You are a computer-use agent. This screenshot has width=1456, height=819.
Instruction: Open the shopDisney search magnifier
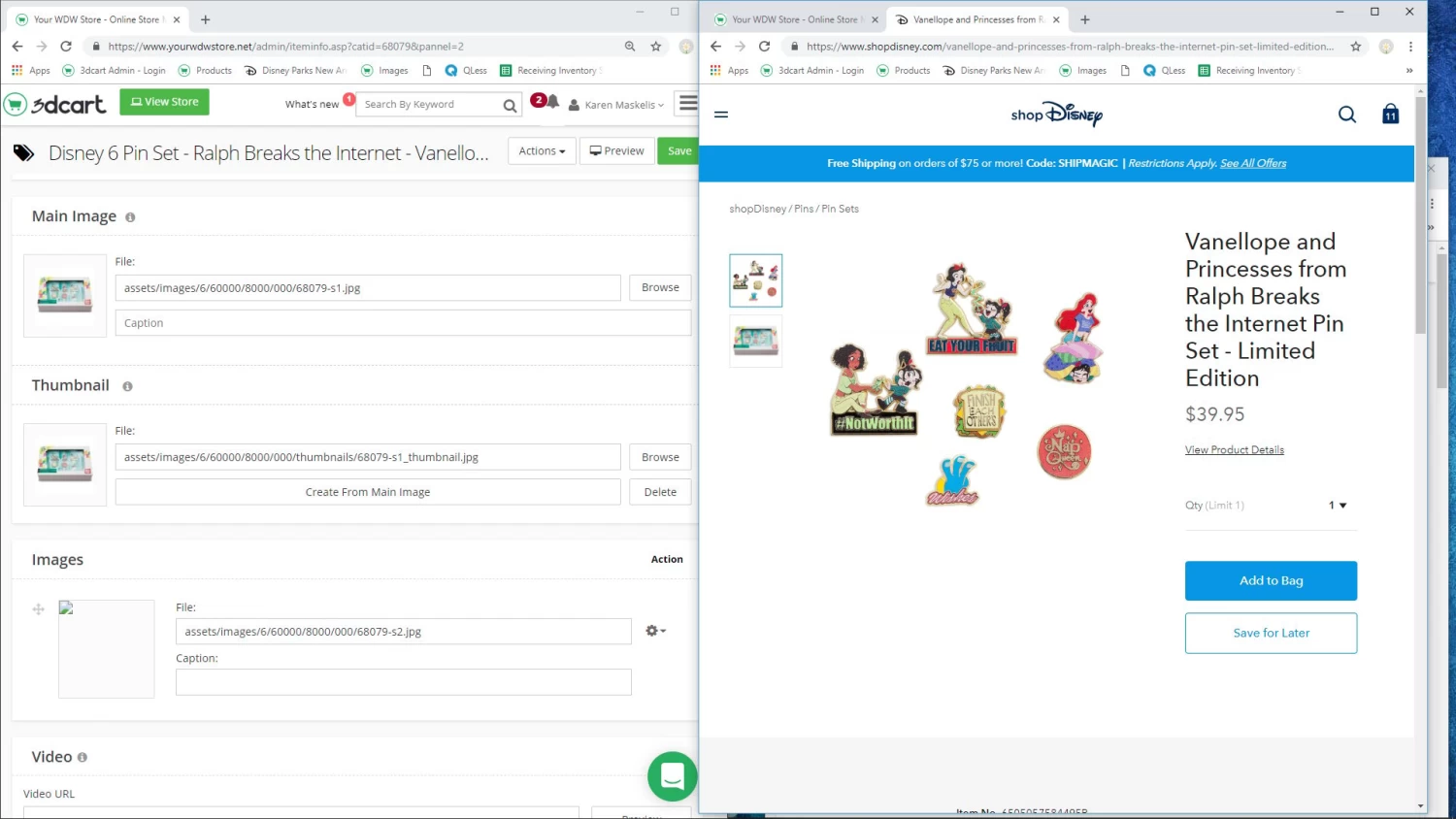click(x=1346, y=115)
